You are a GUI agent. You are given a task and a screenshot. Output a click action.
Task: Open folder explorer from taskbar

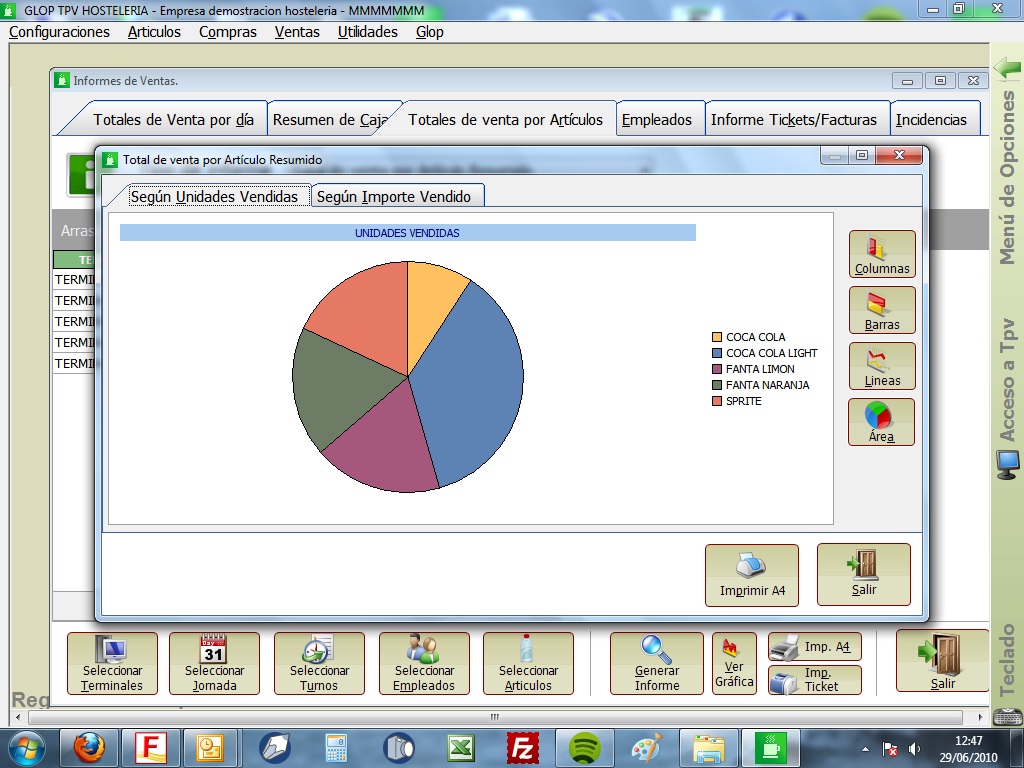709,748
